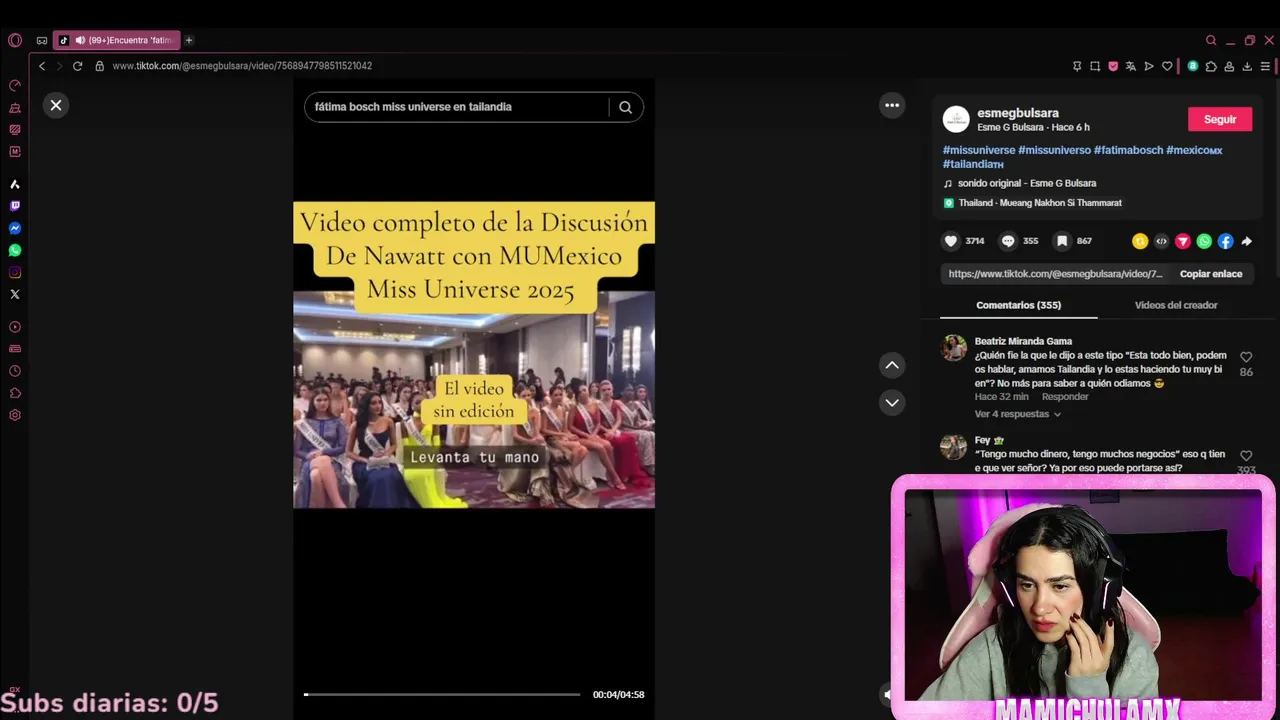Reload the TikTok page
Image resolution: width=1280 pixels, height=720 pixels.
click(x=77, y=66)
